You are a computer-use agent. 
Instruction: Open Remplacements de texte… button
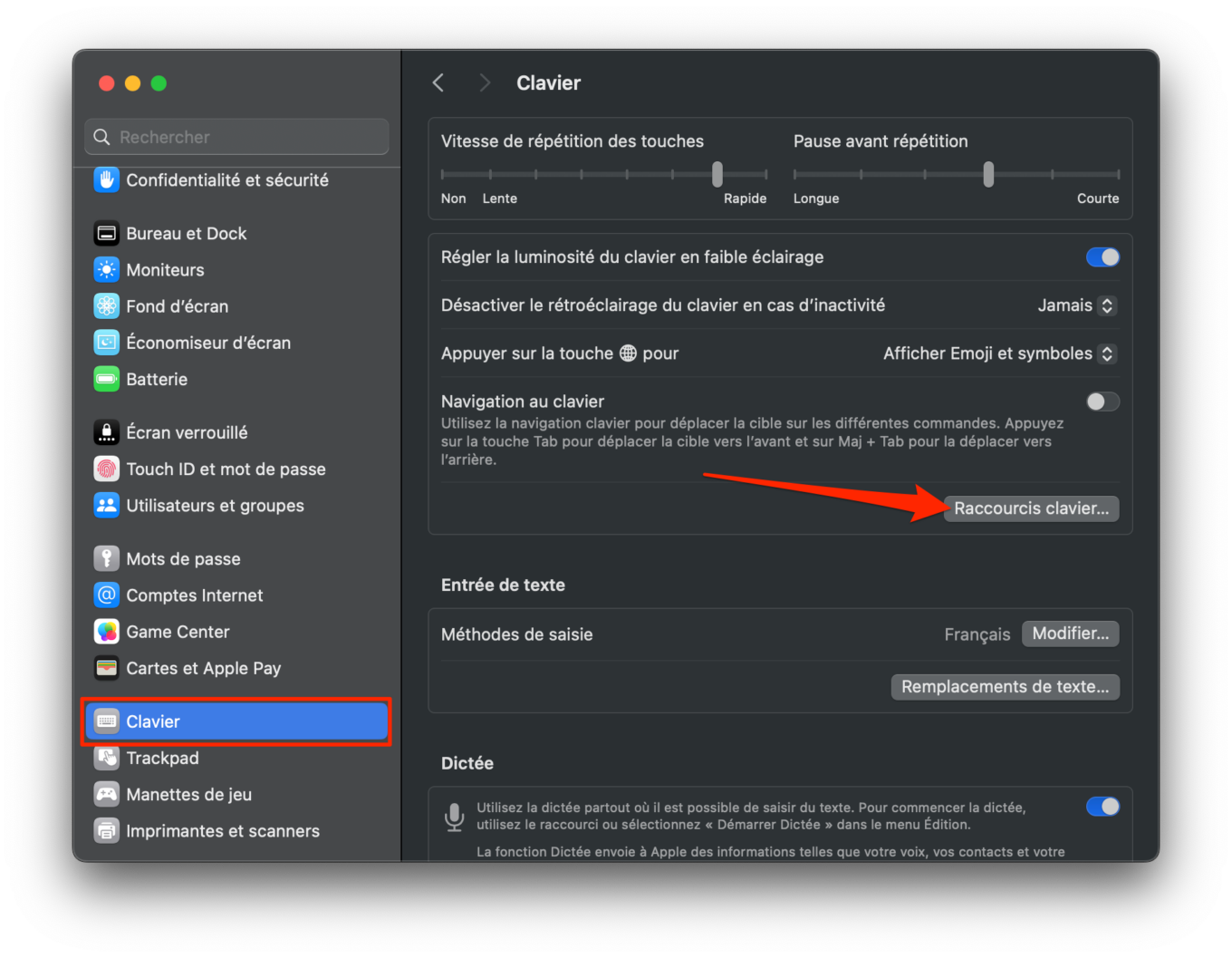coord(1005,687)
